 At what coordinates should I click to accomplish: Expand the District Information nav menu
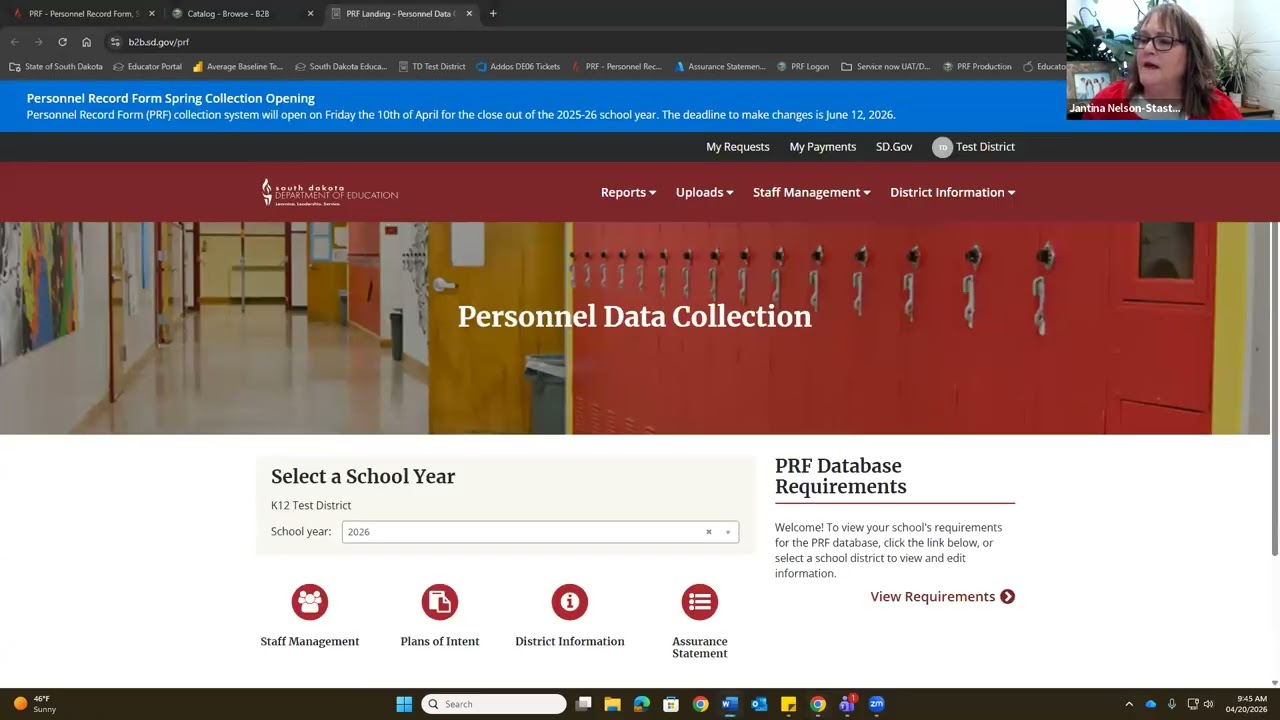pos(952,192)
